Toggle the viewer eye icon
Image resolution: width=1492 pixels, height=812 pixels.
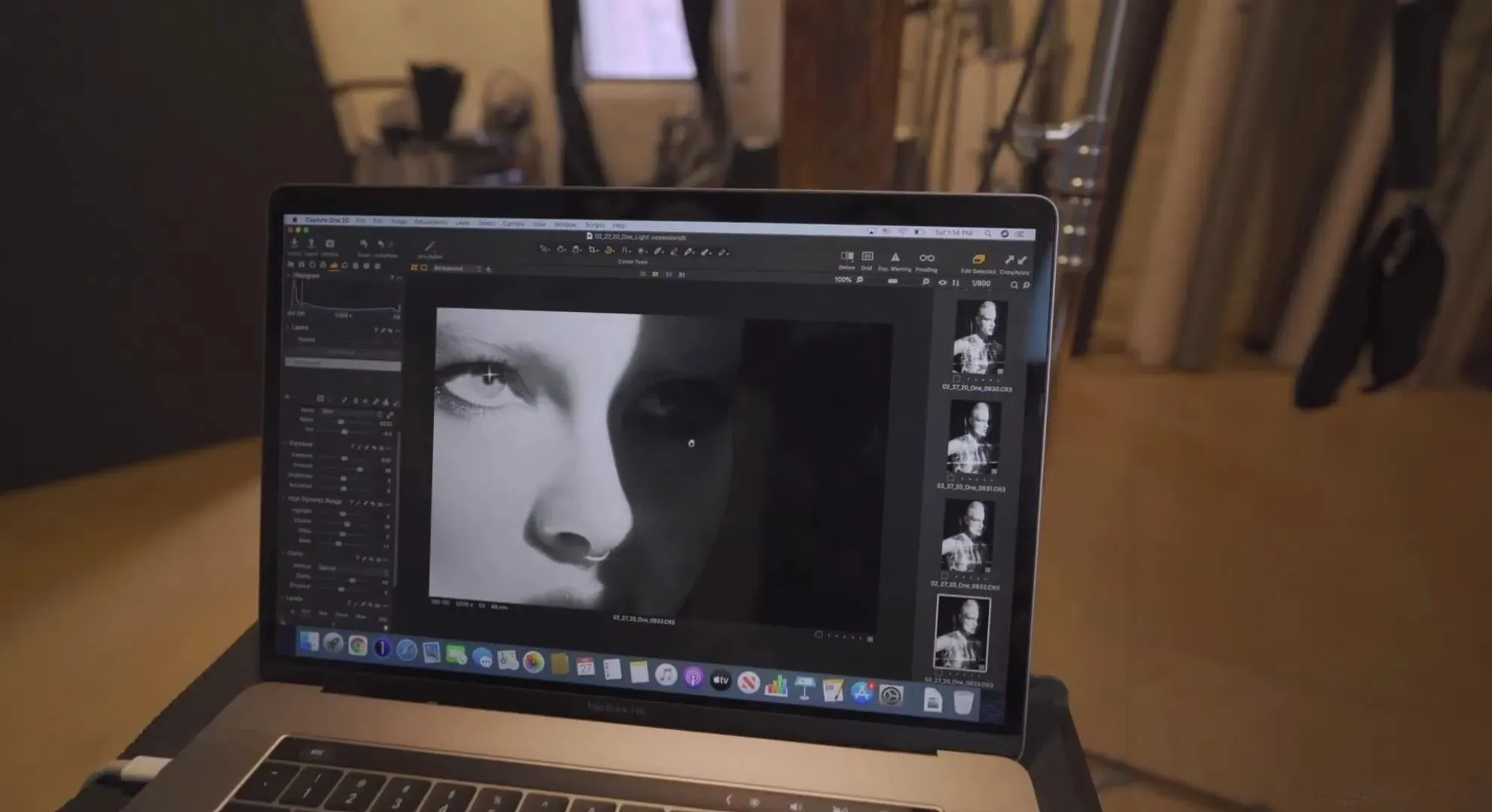pyautogui.click(x=942, y=283)
